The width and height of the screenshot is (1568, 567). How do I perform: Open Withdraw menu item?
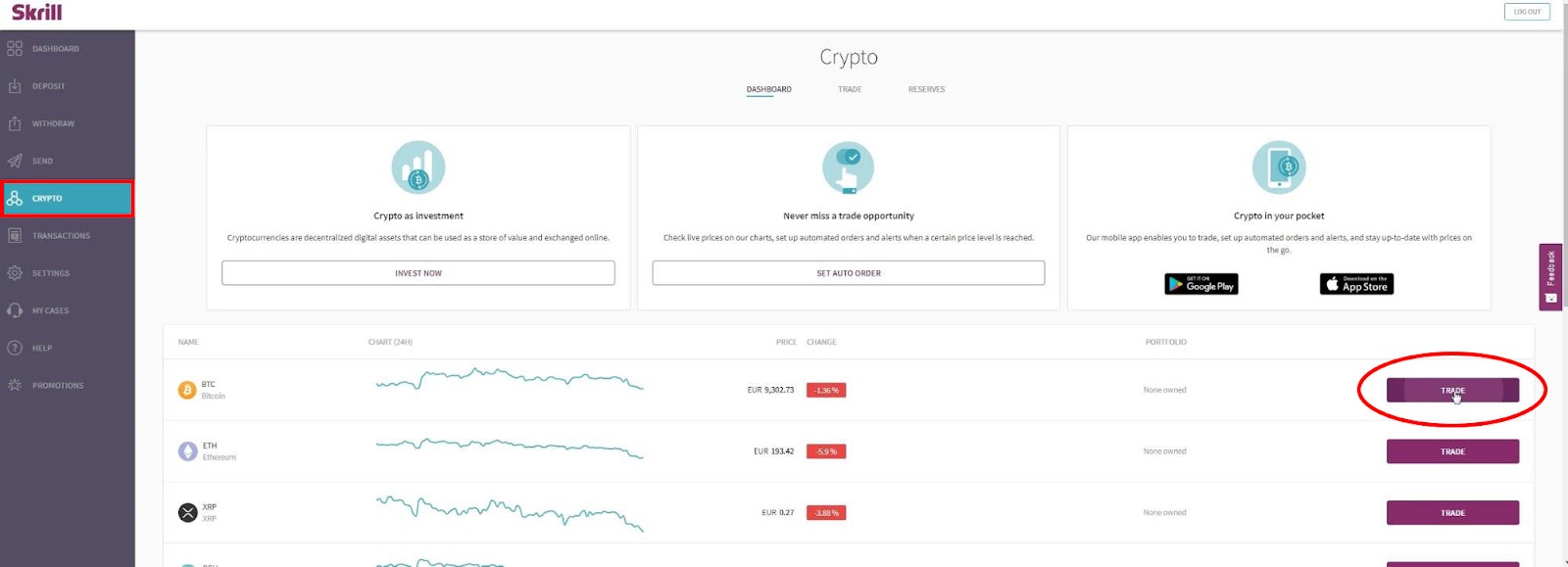(x=53, y=123)
